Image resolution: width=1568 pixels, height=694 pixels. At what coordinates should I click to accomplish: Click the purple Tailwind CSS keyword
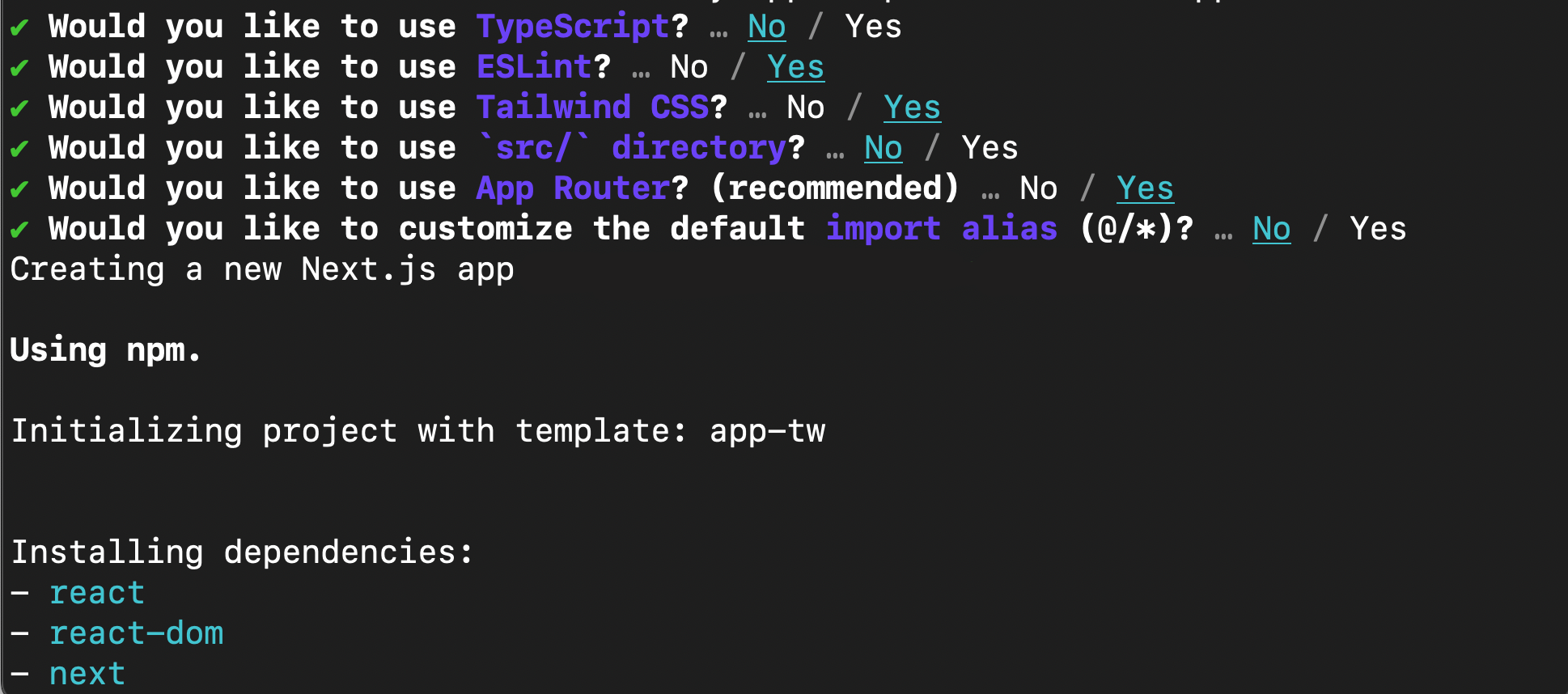coord(593,108)
